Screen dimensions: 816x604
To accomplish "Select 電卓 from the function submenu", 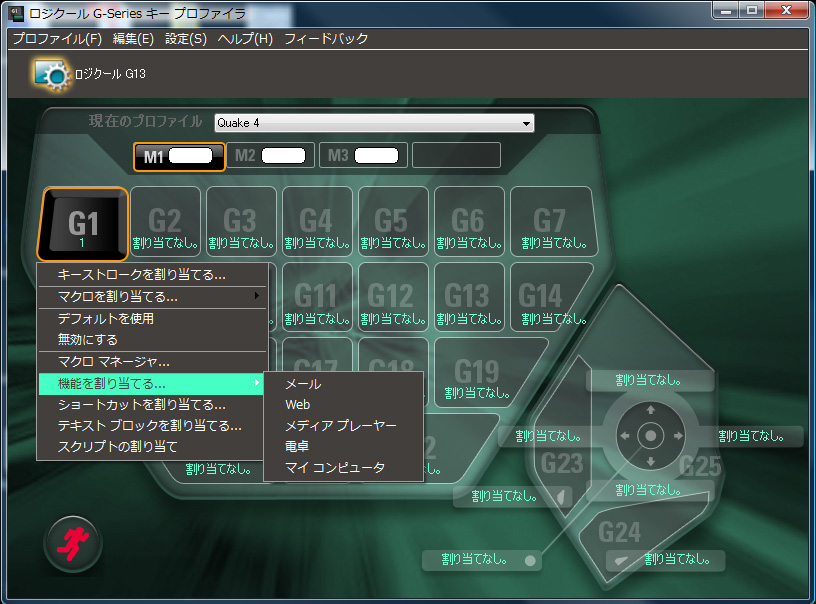I will pos(298,447).
